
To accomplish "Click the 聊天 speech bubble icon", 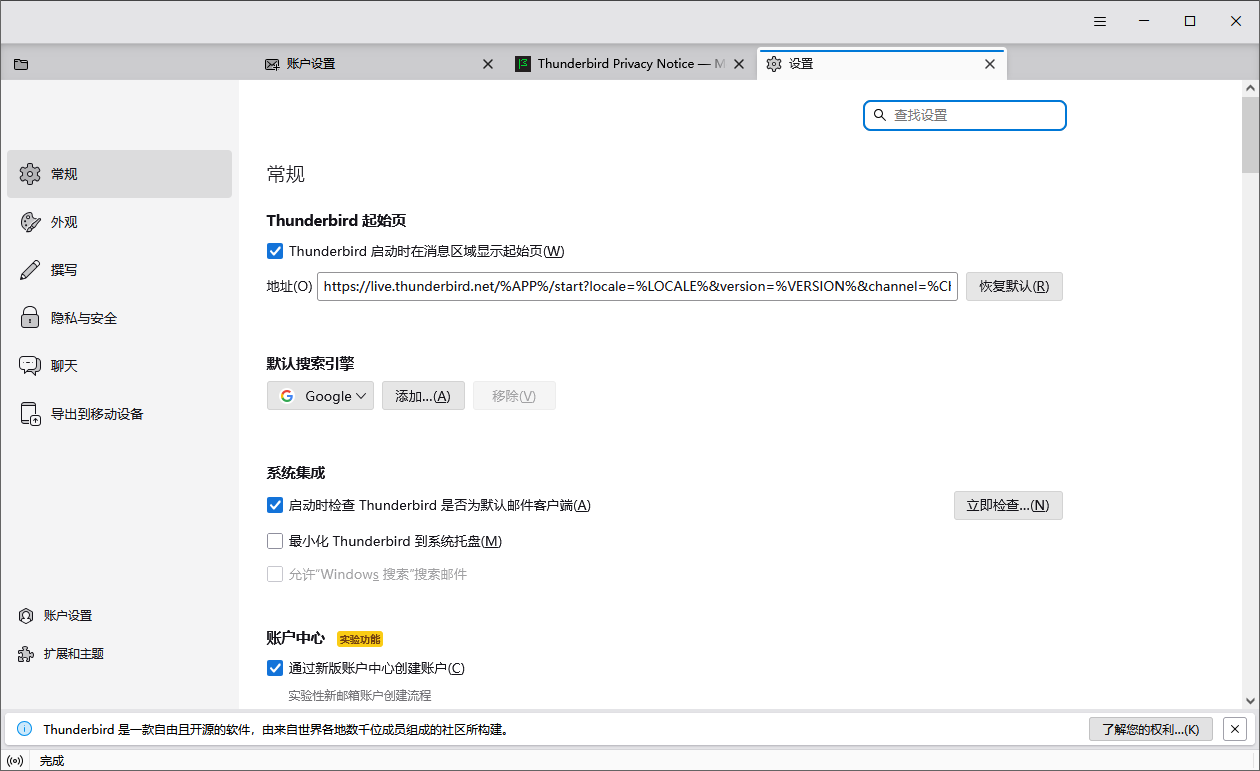I will tap(30, 366).
